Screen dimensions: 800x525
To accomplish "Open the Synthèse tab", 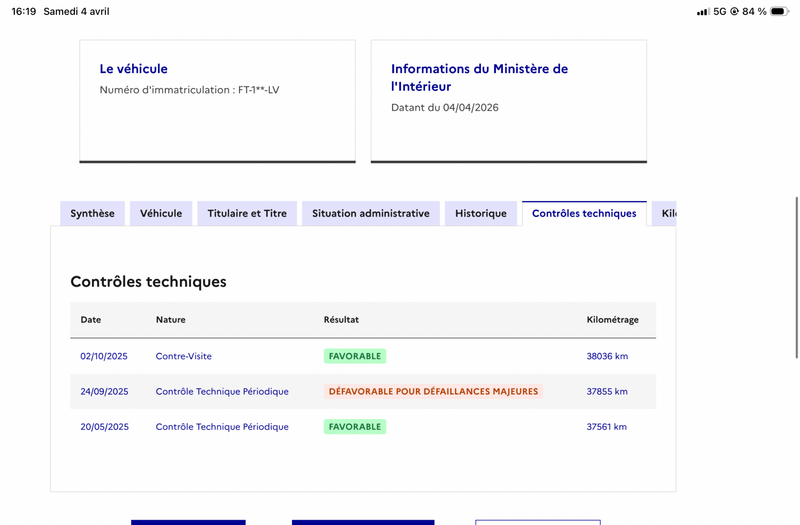I will point(92,213).
